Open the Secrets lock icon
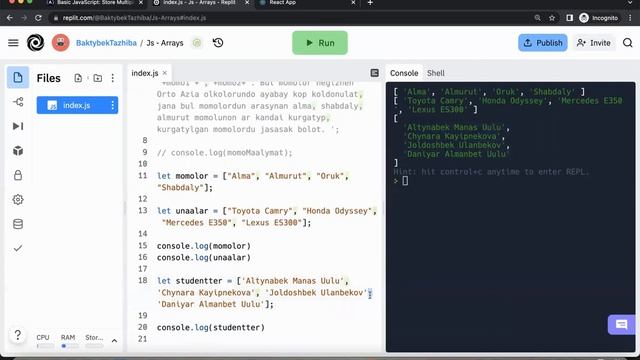640x360 pixels. 18,175
